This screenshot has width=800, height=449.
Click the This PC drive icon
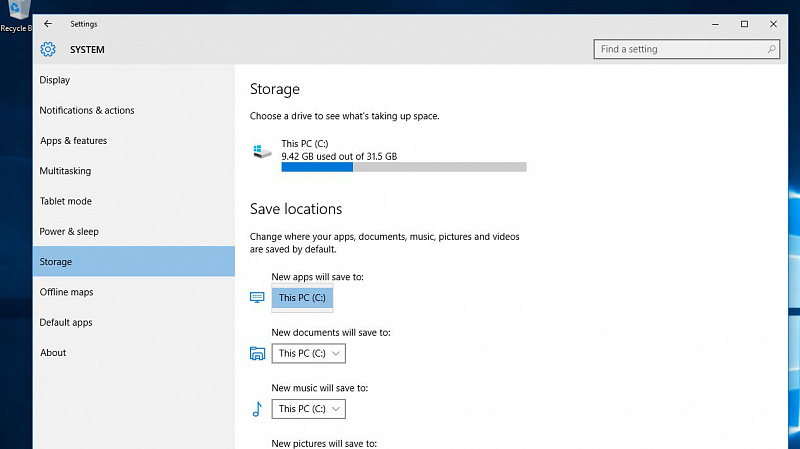pyautogui.click(x=262, y=151)
